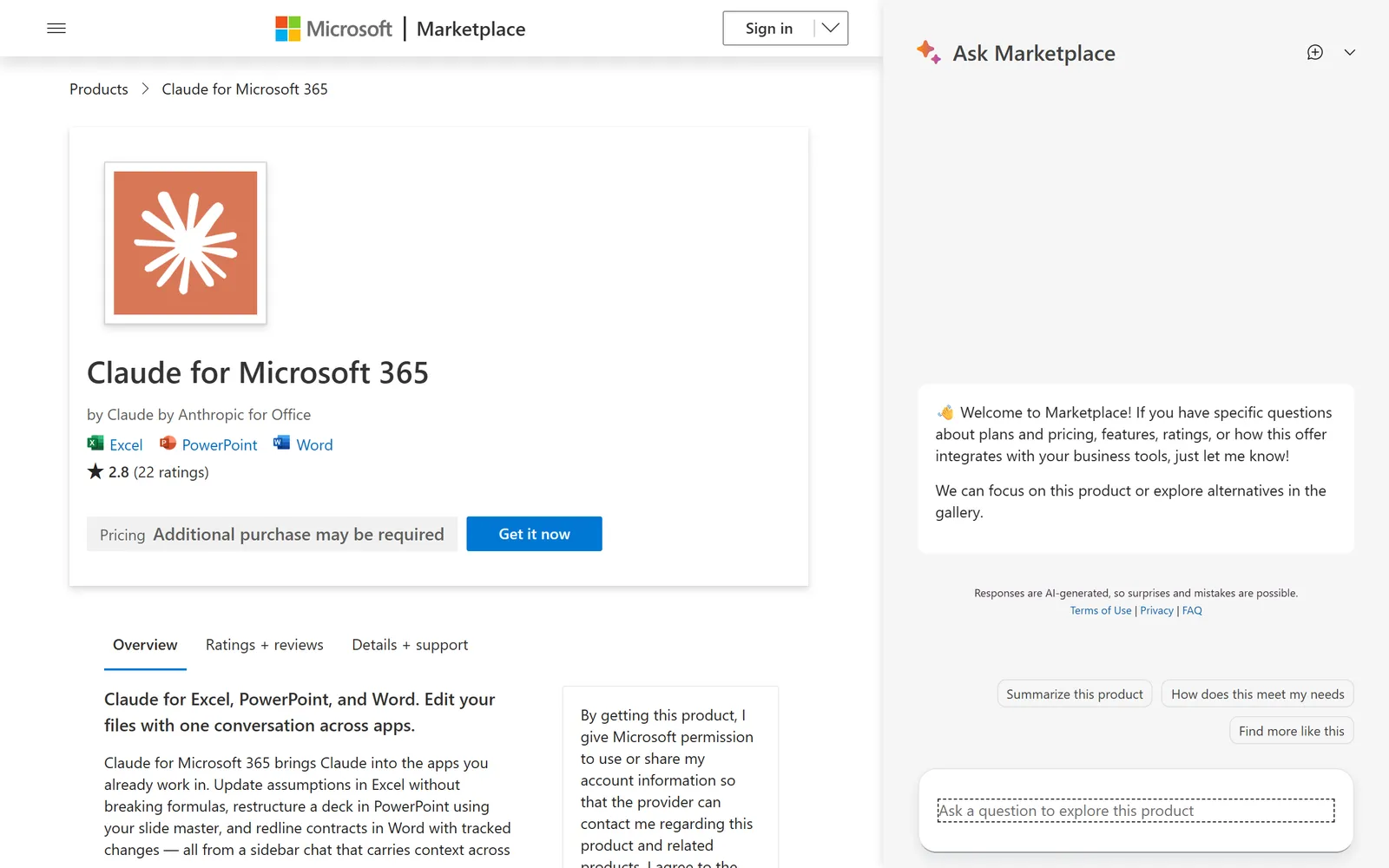Click the 2.8 (22 ratings) text
This screenshot has width=1389, height=868.
click(158, 472)
